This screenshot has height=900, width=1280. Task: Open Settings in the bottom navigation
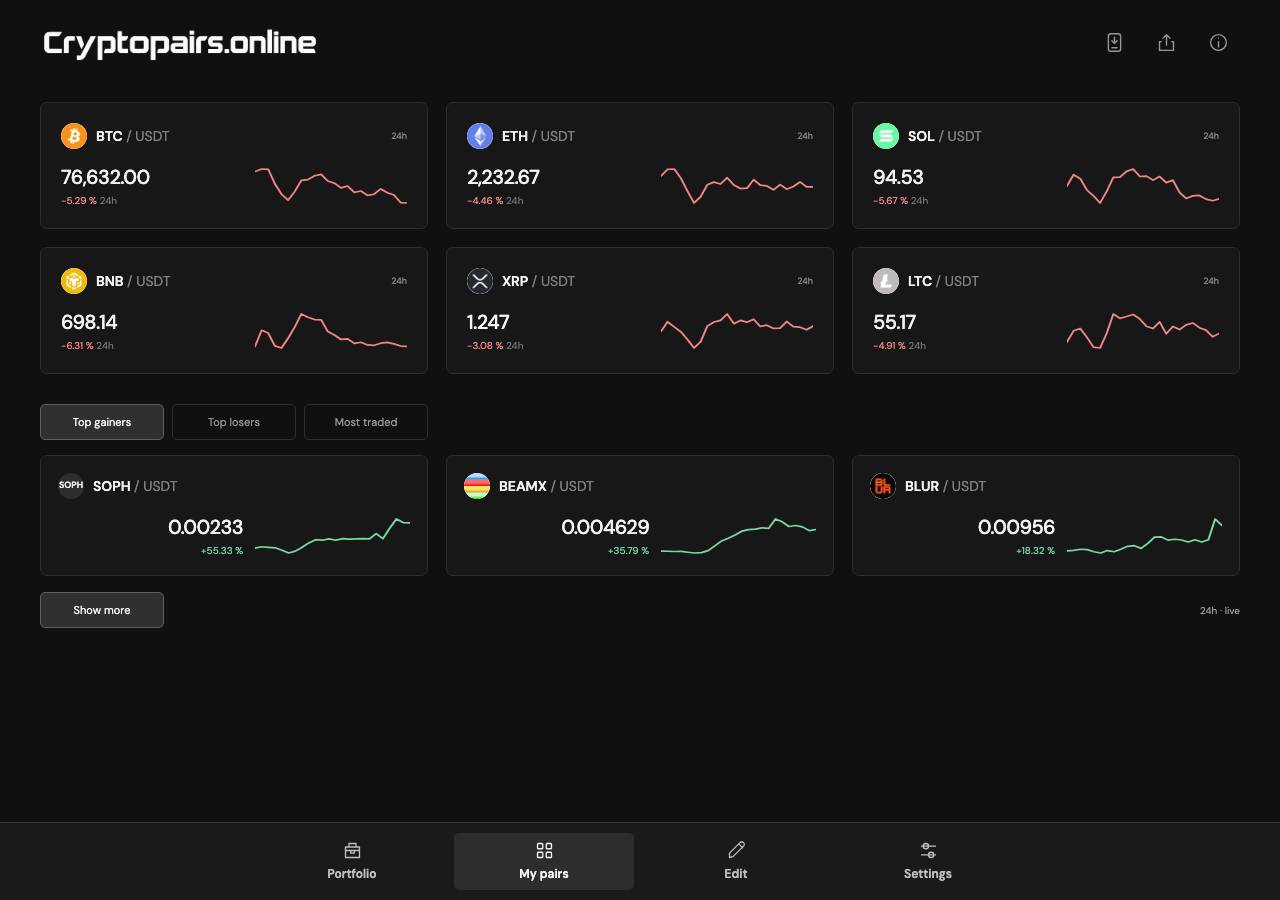tap(928, 861)
